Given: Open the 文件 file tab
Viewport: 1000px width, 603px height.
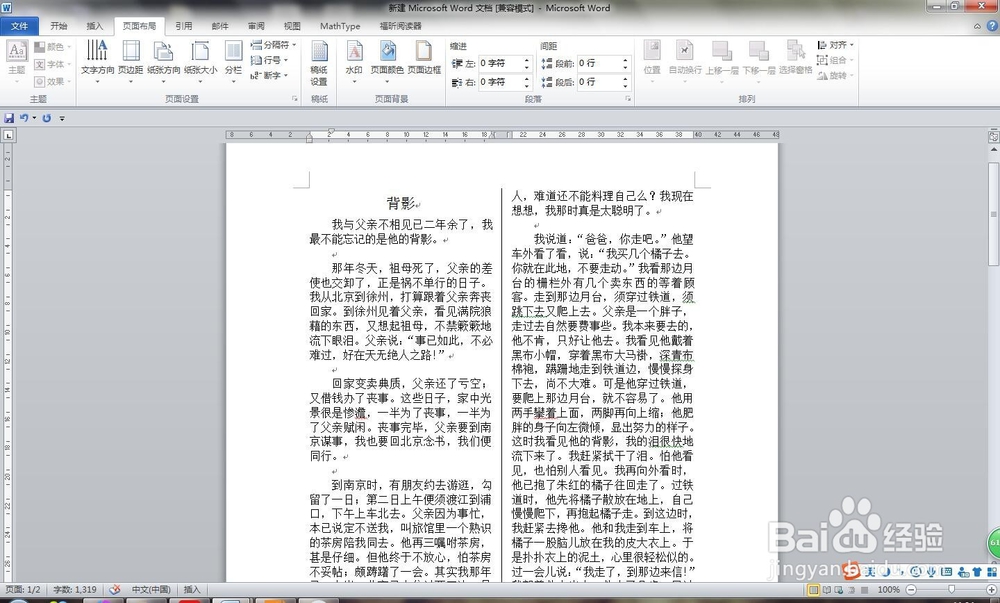Looking at the screenshot, I should pyautogui.click(x=20, y=26).
